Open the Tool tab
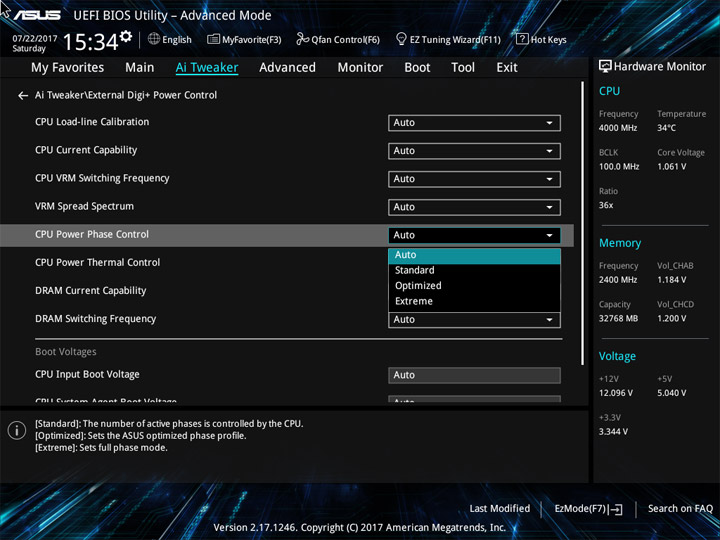This screenshot has width=720, height=540. click(x=463, y=68)
